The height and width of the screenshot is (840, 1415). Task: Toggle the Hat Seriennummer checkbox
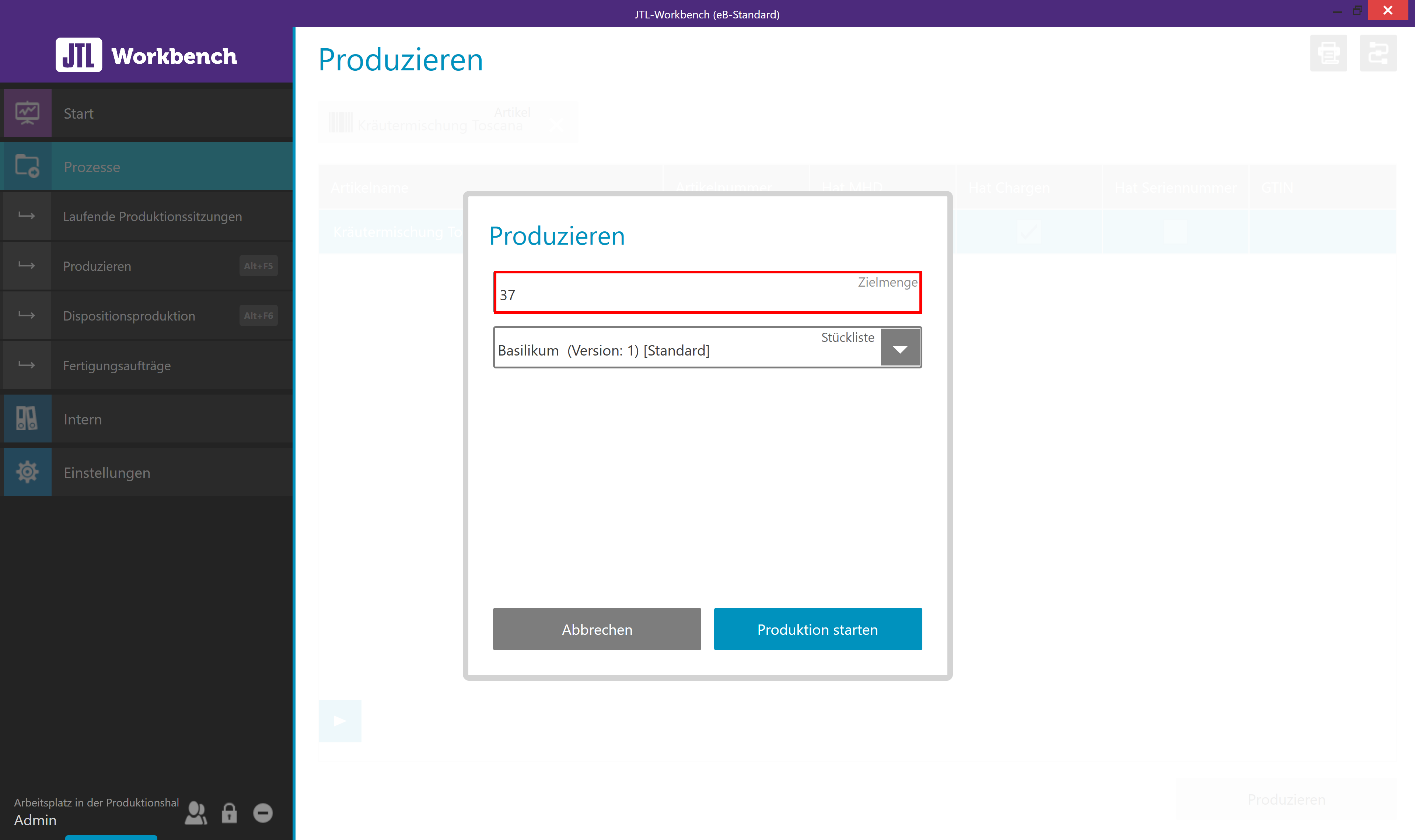[x=1175, y=231]
